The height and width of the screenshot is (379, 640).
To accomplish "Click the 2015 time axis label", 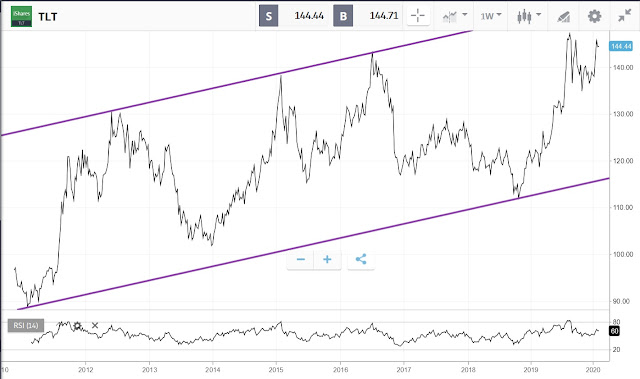I will point(276,370).
